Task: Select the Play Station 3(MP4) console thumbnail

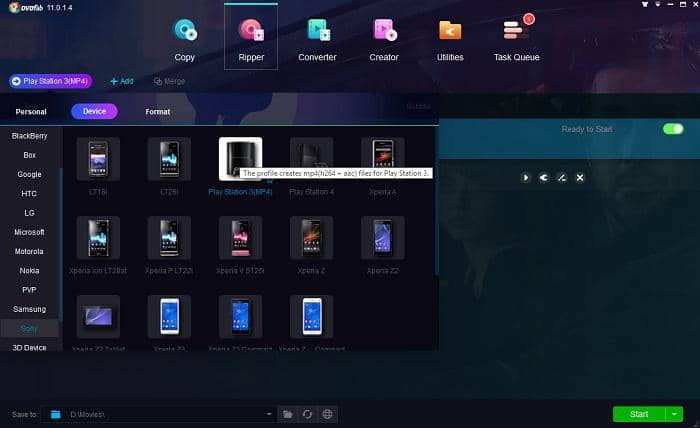Action: point(241,159)
